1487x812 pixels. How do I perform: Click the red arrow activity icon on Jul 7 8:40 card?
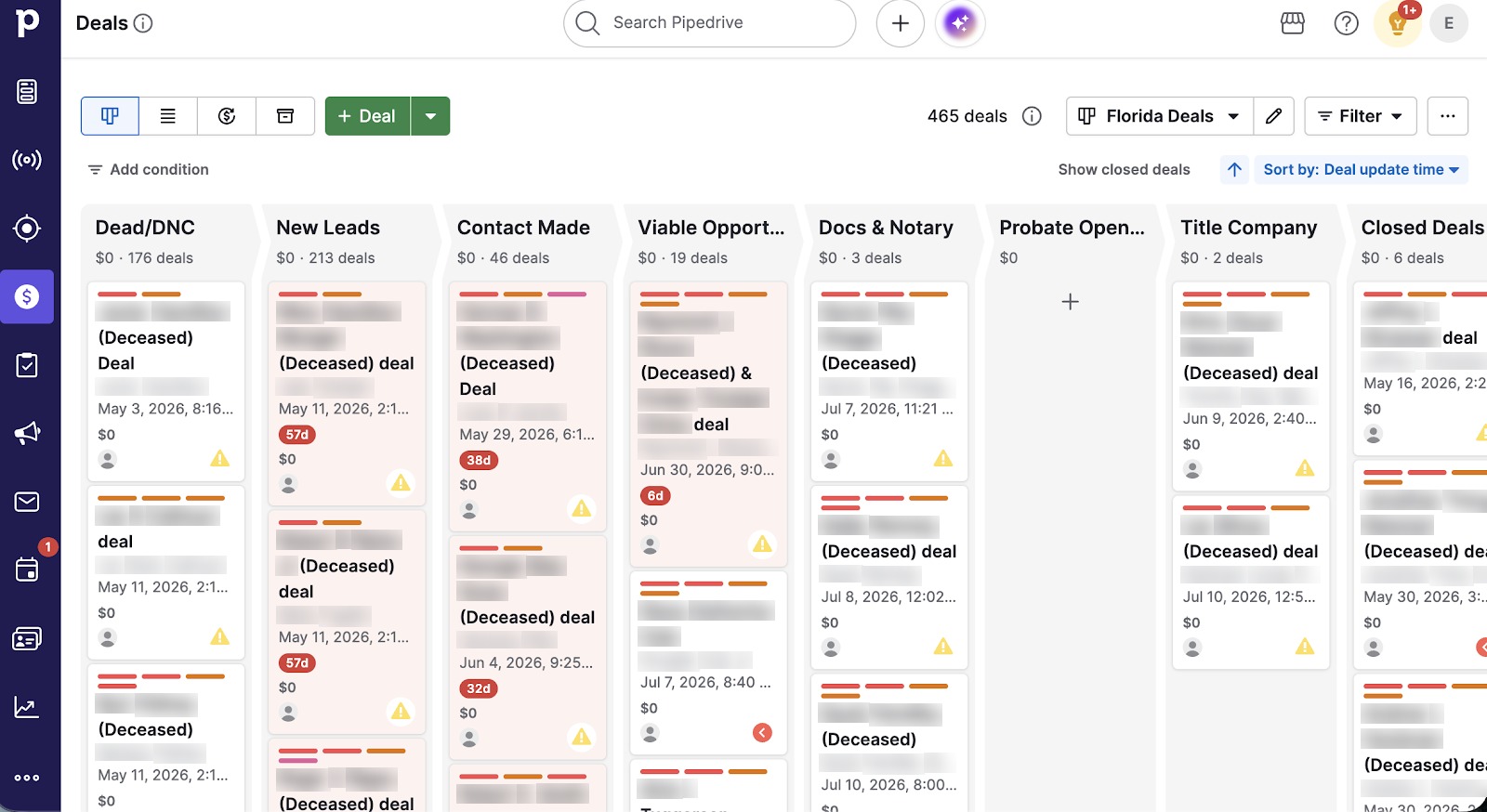pyautogui.click(x=762, y=733)
